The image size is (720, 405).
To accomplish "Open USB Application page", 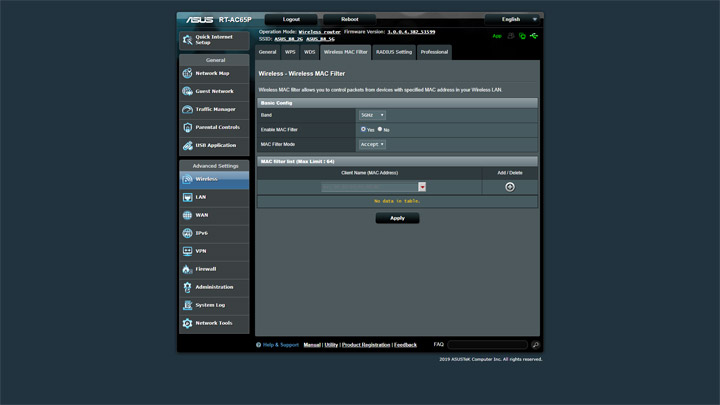I will click(x=214, y=146).
